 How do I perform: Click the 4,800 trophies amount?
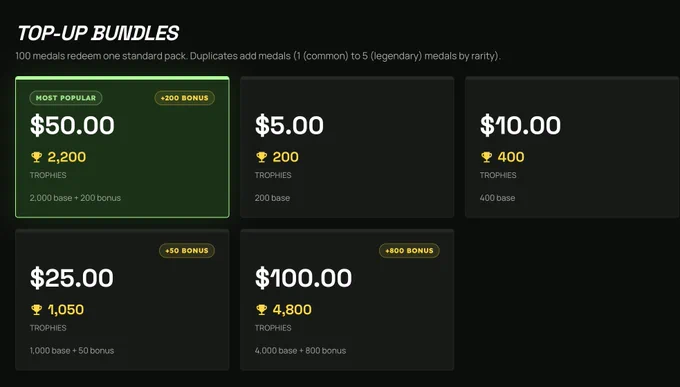coord(292,310)
